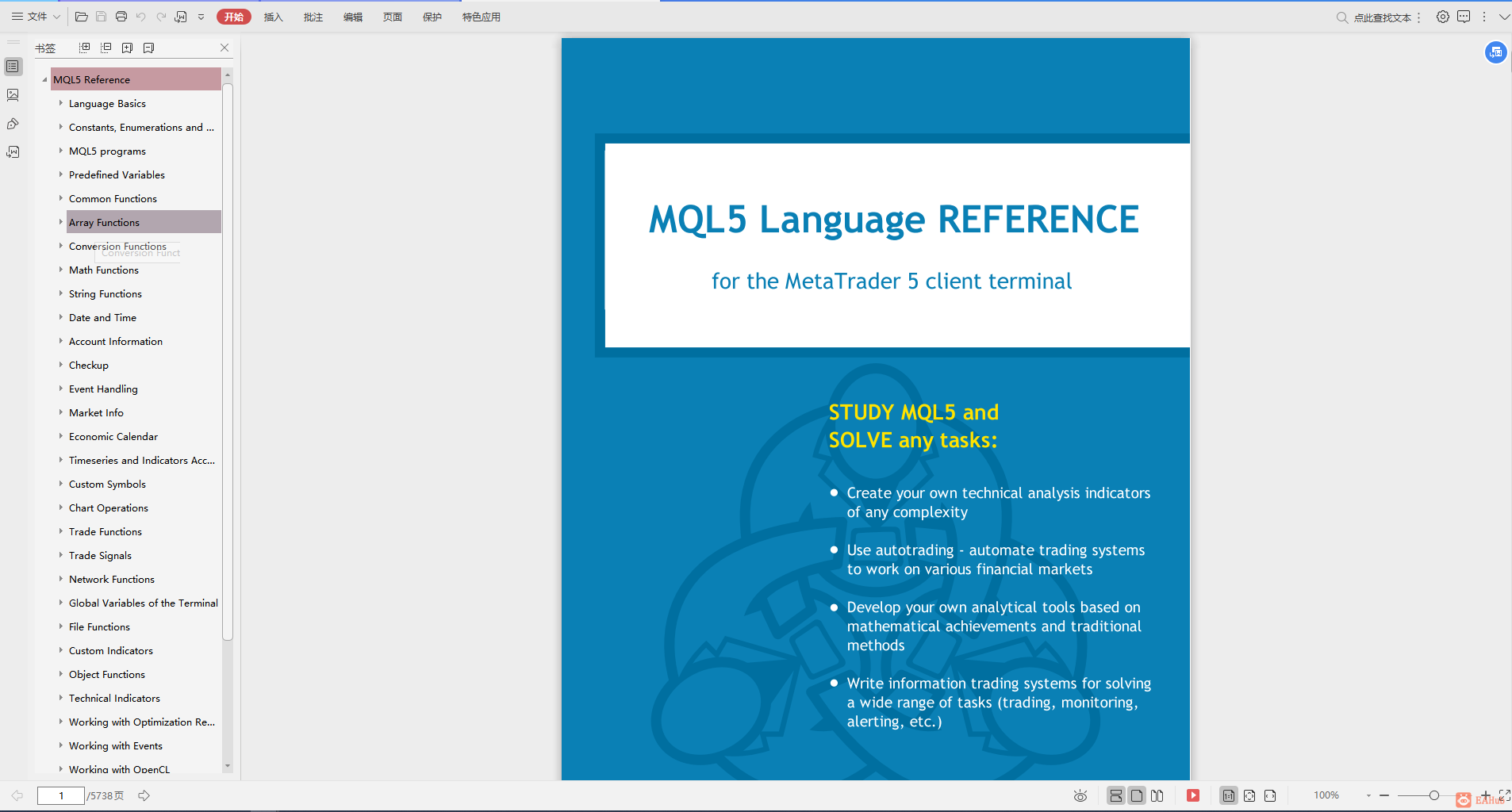Expand the Math Functions bookmark
The image size is (1512, 812).
pyautogui.click(x=60, y=270)
